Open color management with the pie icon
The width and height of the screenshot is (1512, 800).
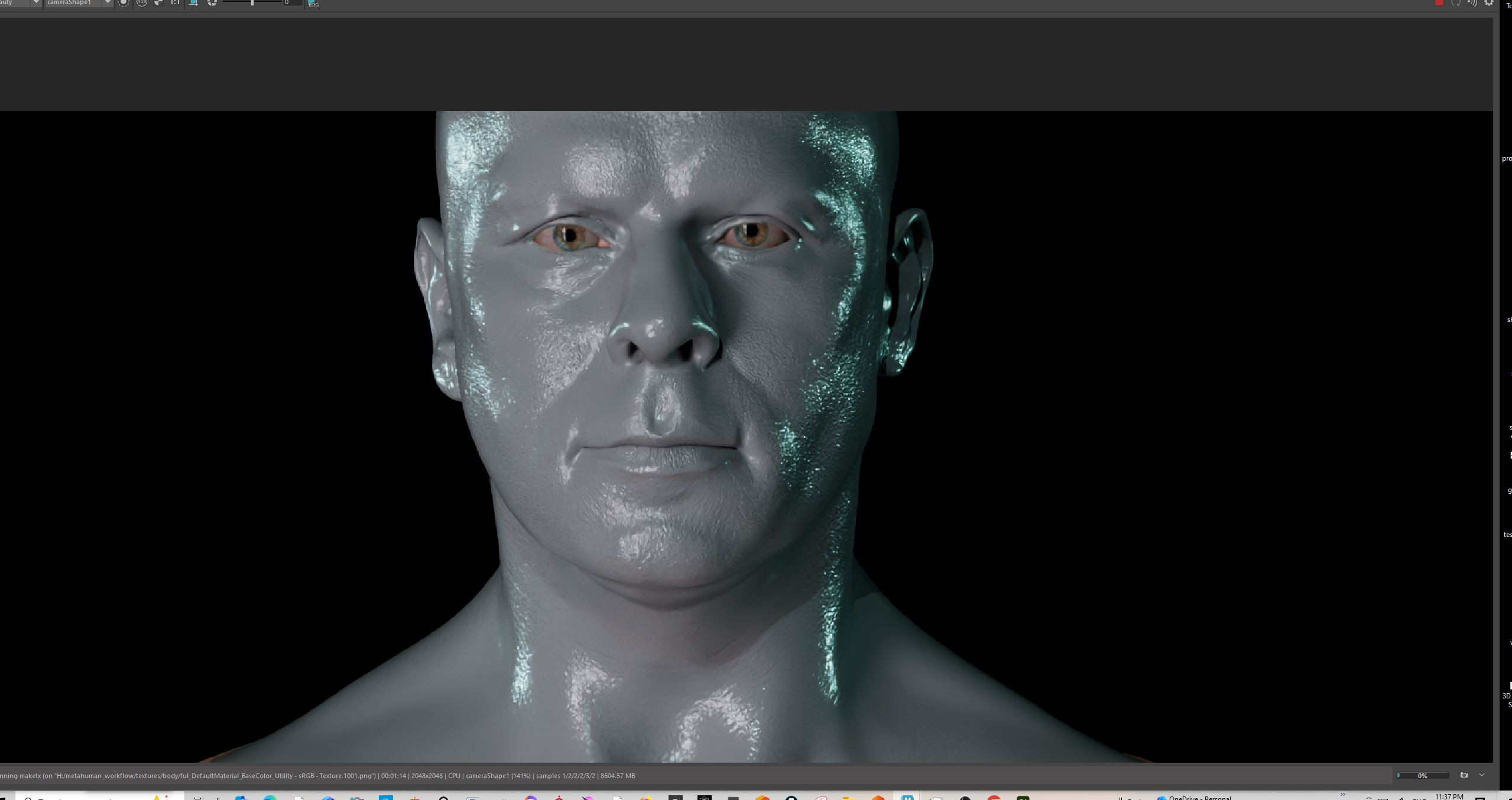click(213, 4)
